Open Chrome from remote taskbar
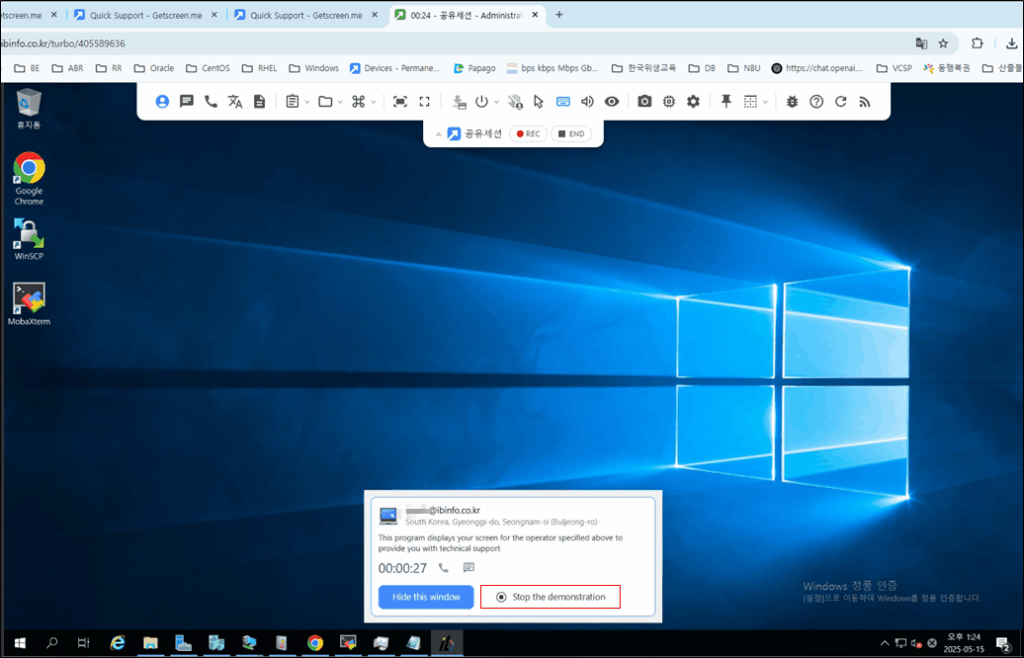Viewport: 1024px width, 658px height. coord(315,643)
